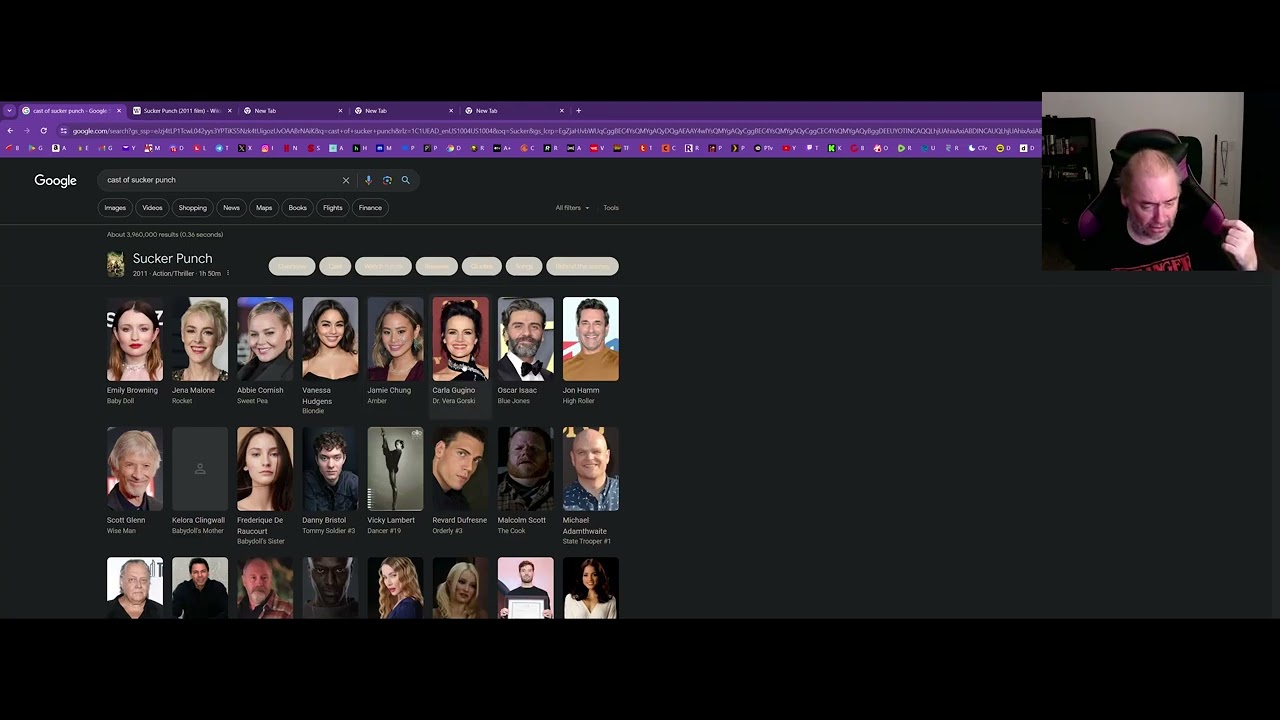Click the Songs chip
The width and height of the screenshot is (1280, 720).
coord(523,266)
